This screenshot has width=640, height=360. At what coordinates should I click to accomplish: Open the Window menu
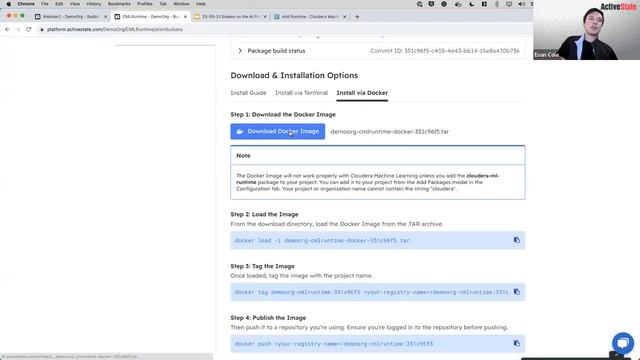(181, 4)
